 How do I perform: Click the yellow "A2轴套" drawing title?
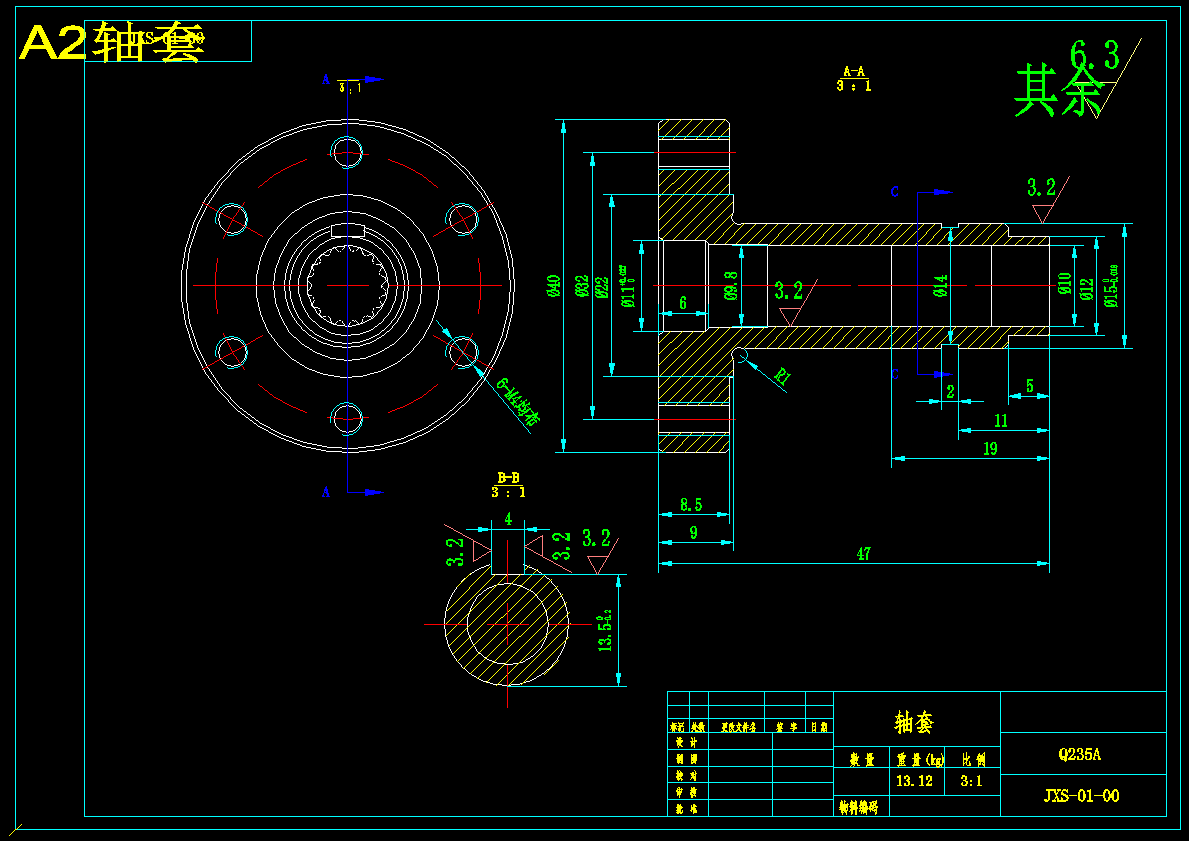pos(112,43)
